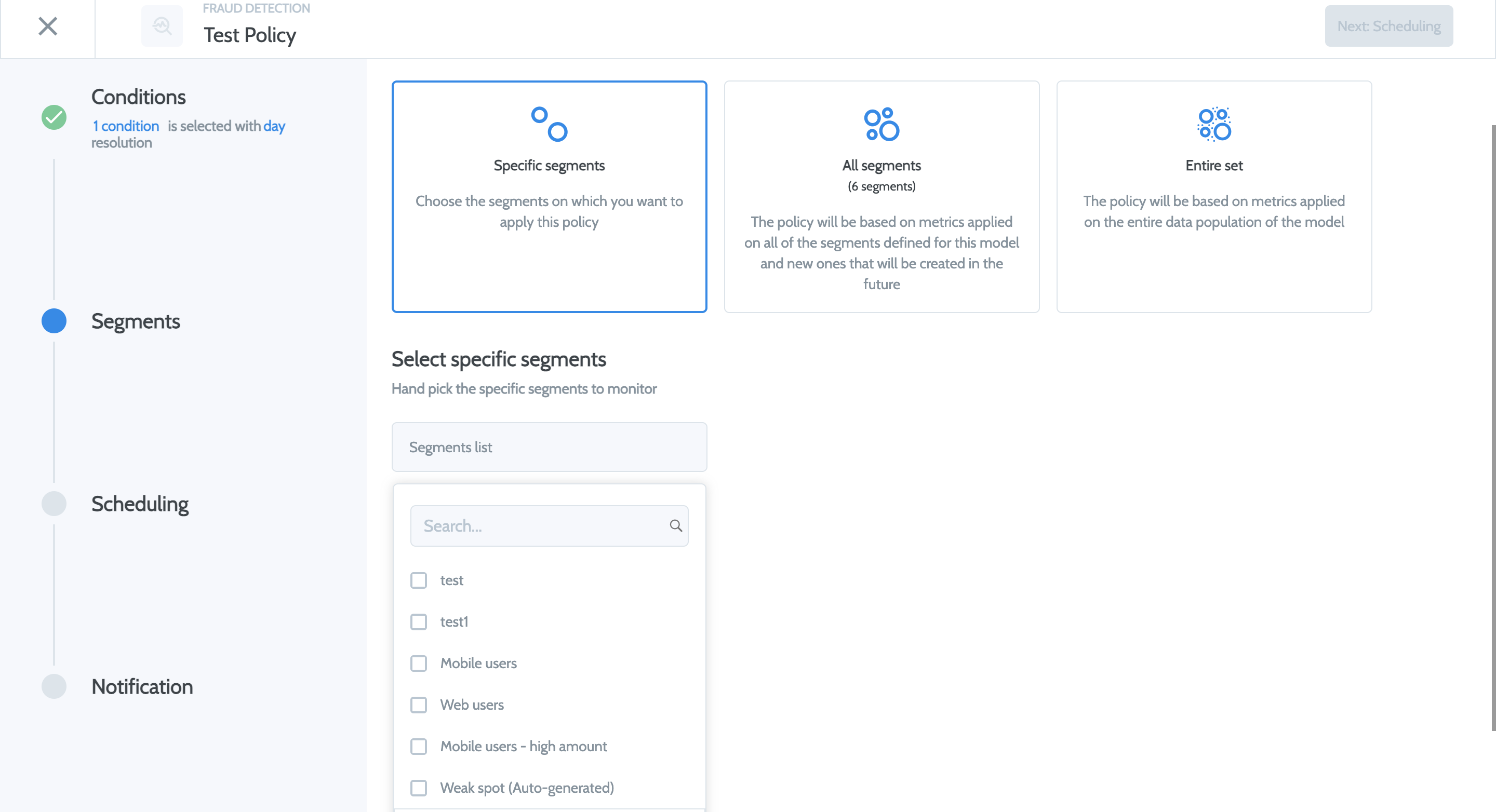Viewport: 1496px width, 812px height.
Task: Open the Segments list dropdown
Action: pyautogui.click(x=549, y=447)
